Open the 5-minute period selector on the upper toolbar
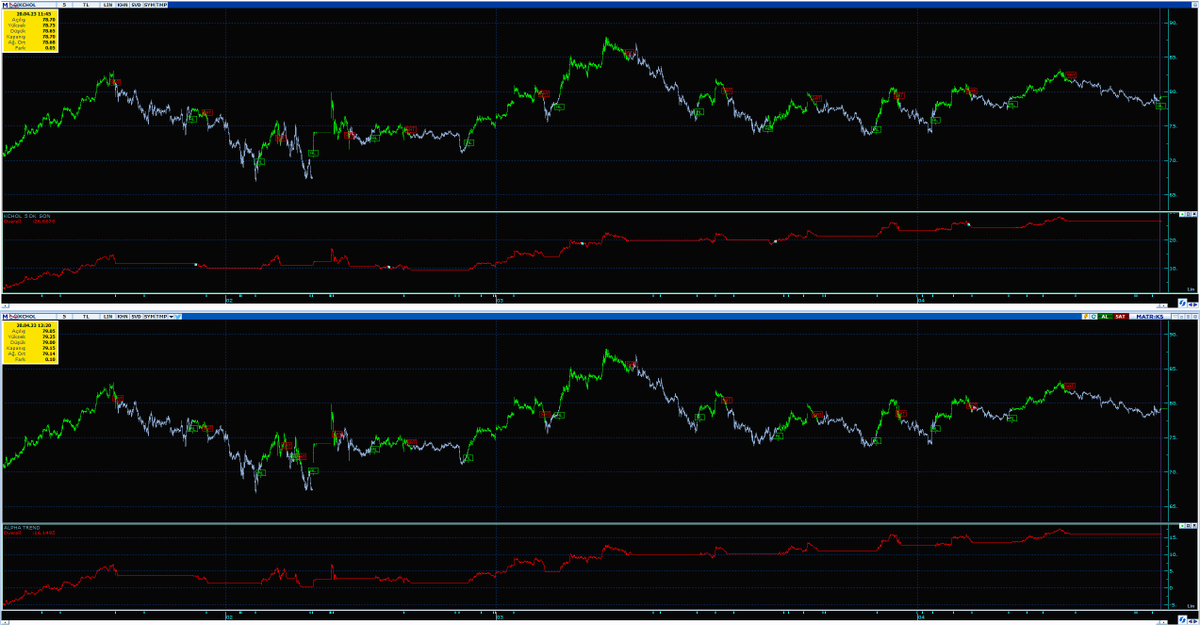The image size is (1200, 625). pos(63,4)
